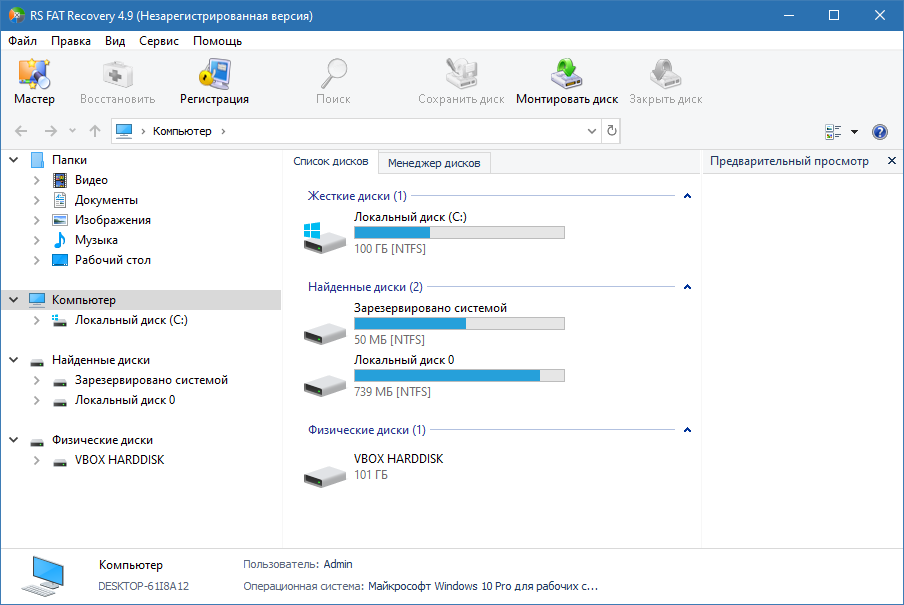Go up one level arrow

[x=95, y=131]
